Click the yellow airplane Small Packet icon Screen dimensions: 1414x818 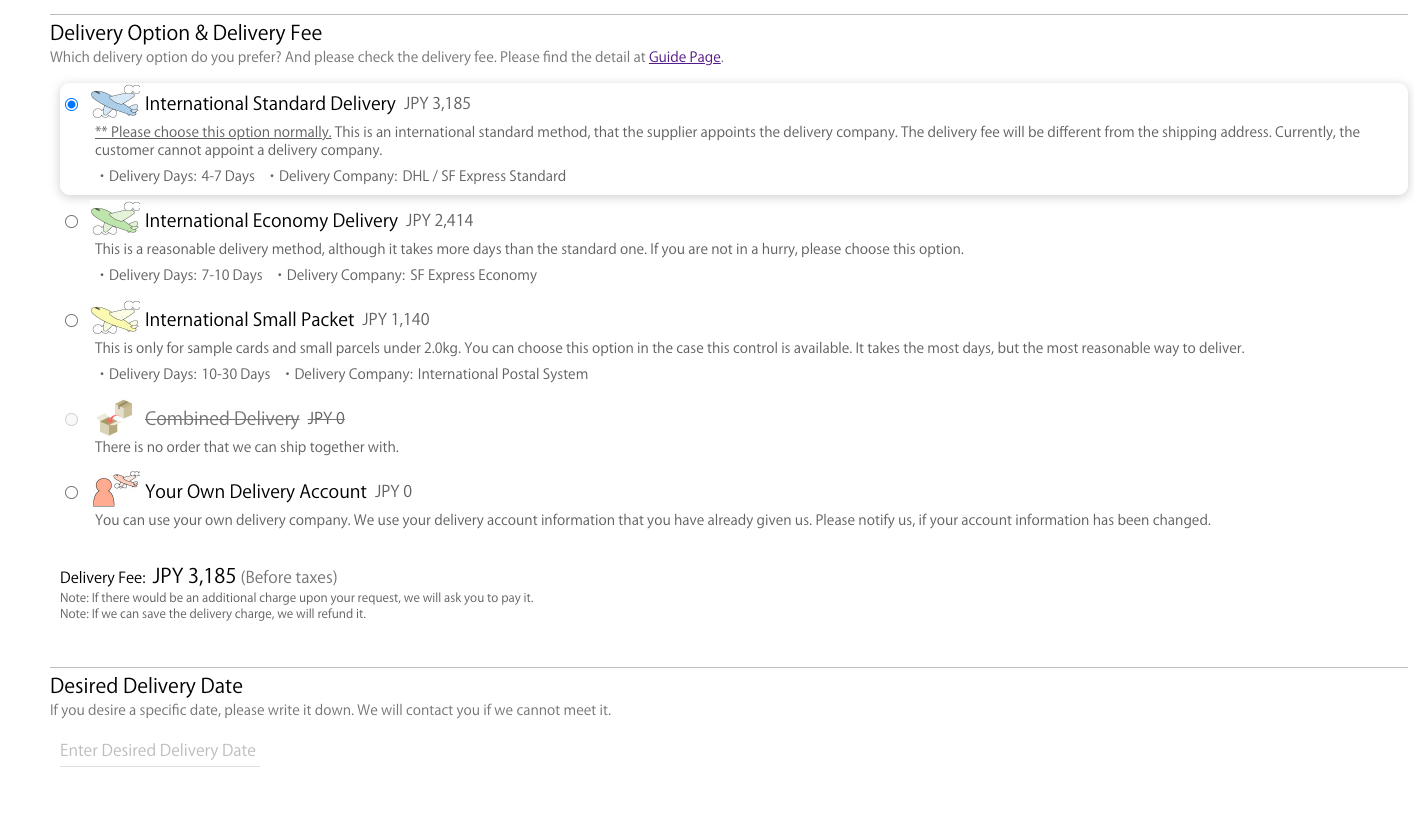click(115, 318)
